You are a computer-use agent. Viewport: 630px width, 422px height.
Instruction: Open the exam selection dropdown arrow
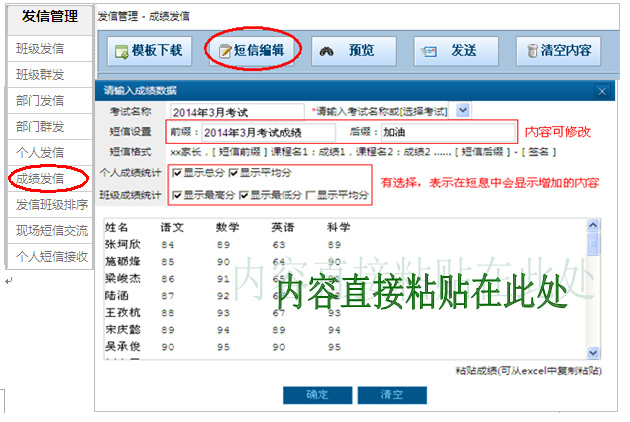[x=463, y=110]
